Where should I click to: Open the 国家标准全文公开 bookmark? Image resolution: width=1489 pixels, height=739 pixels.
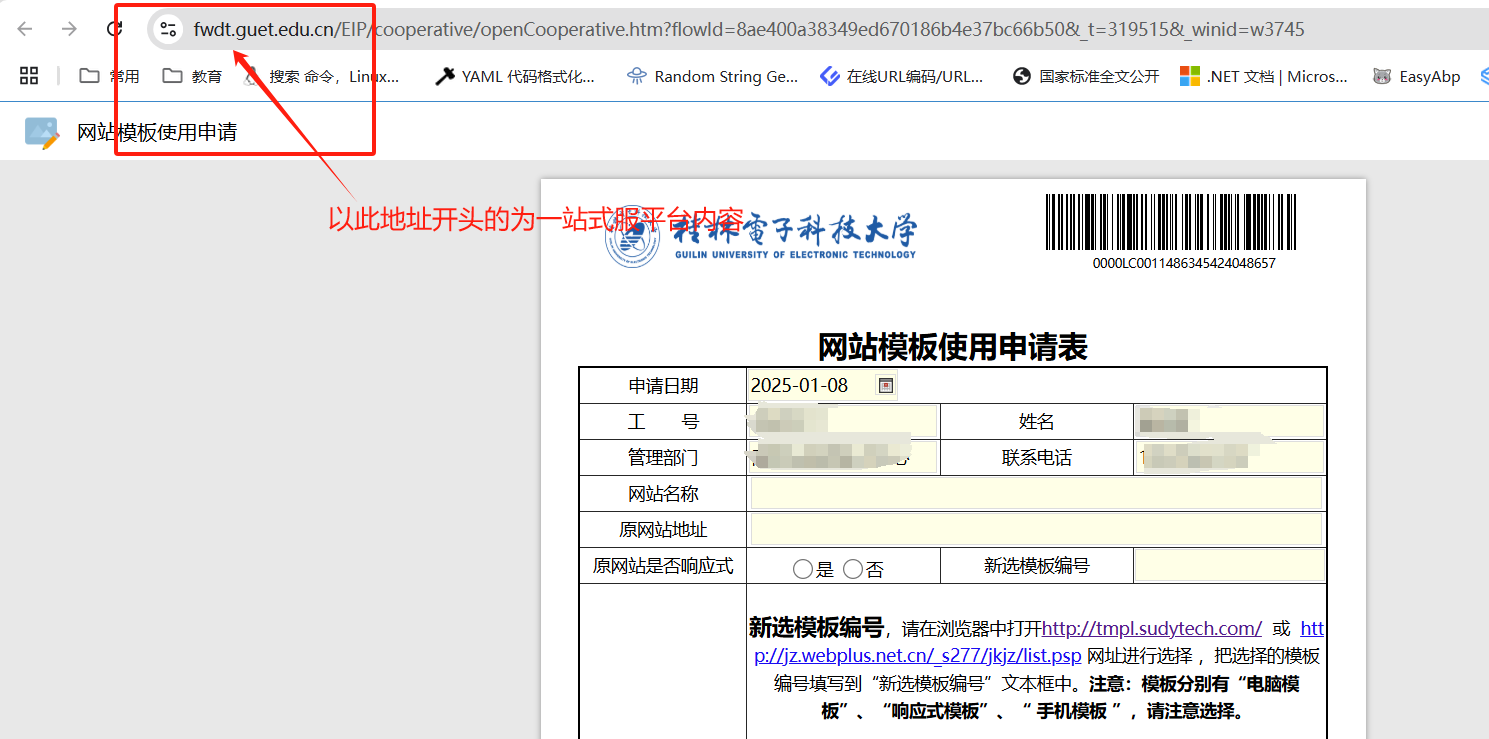tap(1086, 76)
